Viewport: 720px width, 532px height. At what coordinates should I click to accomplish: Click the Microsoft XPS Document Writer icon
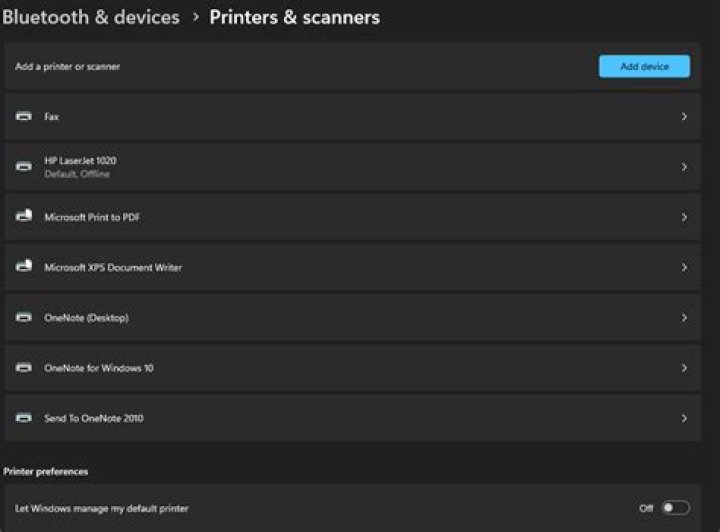pos(24,266)
